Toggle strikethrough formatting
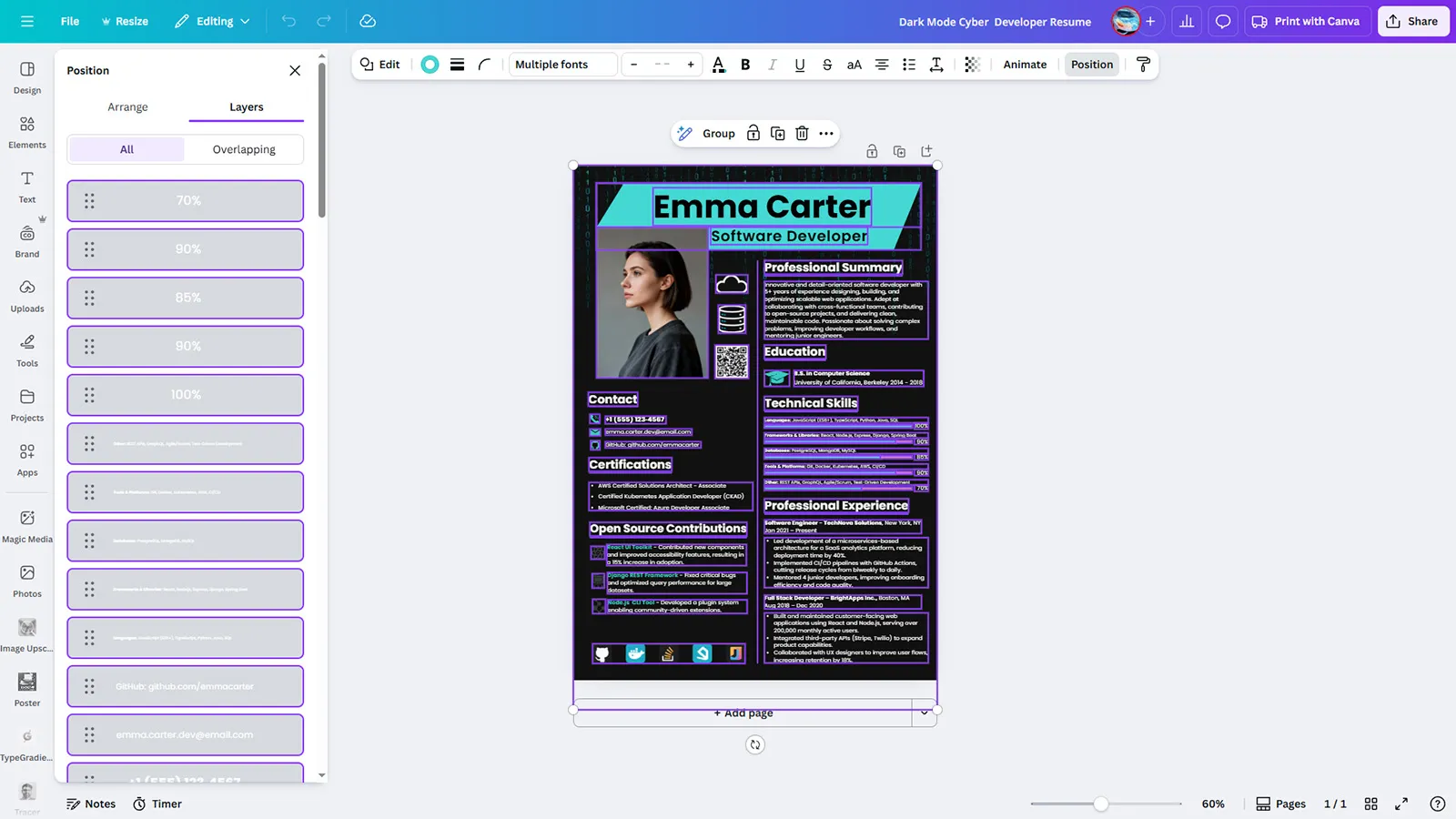The height and width of the screenshot is (819, 1456). click(x=826, y=65)
